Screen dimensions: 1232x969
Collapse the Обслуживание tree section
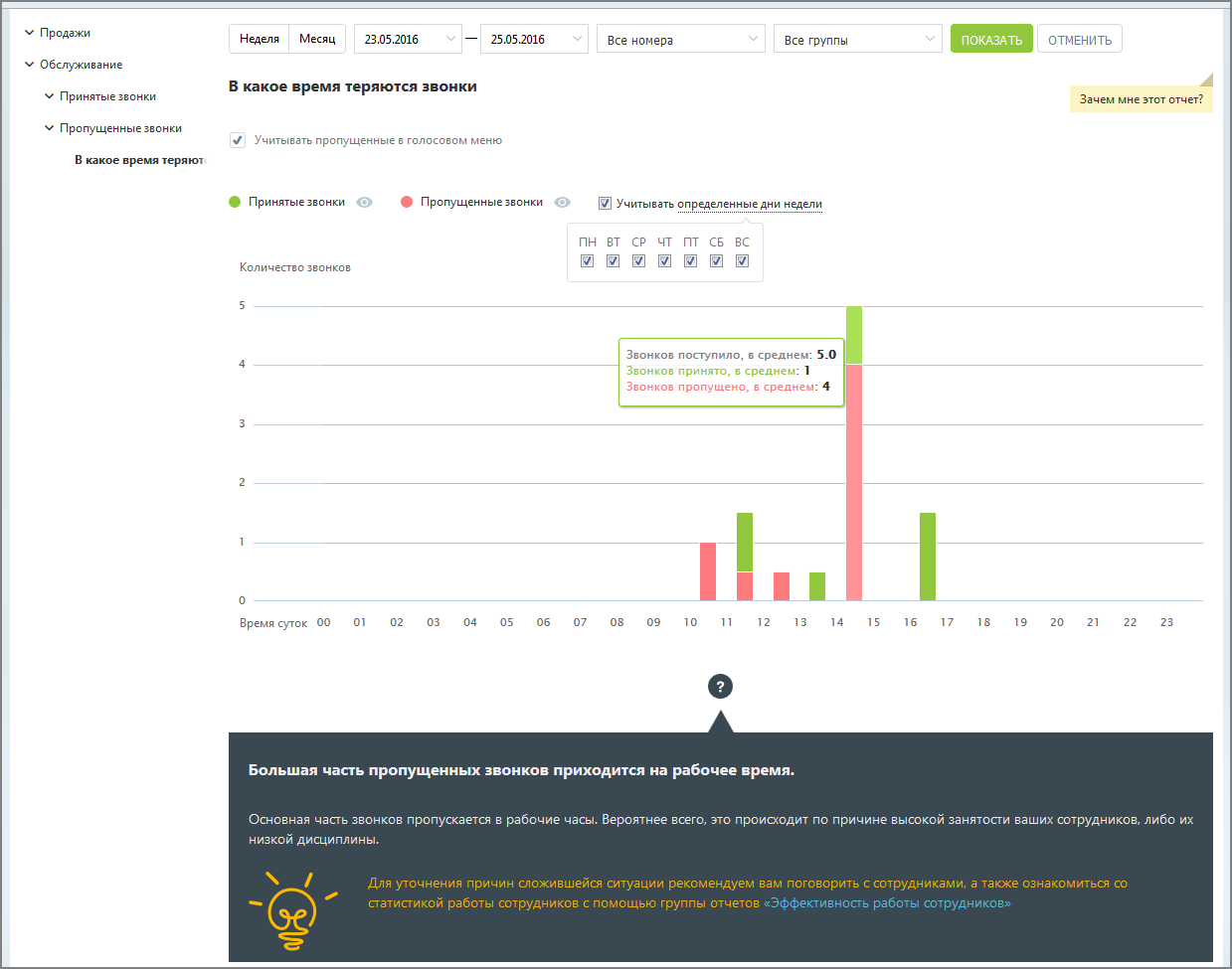tap(30, 65)
